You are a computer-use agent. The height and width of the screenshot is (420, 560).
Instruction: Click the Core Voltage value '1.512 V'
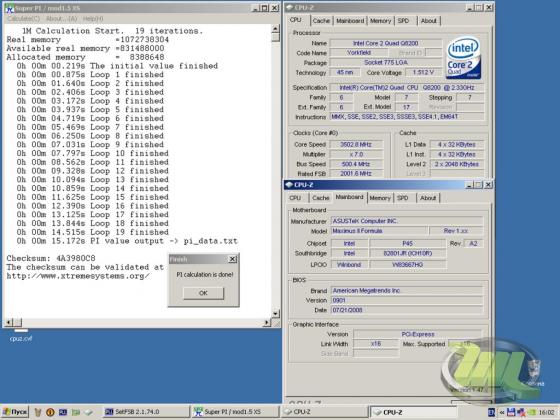pos(424,72)
